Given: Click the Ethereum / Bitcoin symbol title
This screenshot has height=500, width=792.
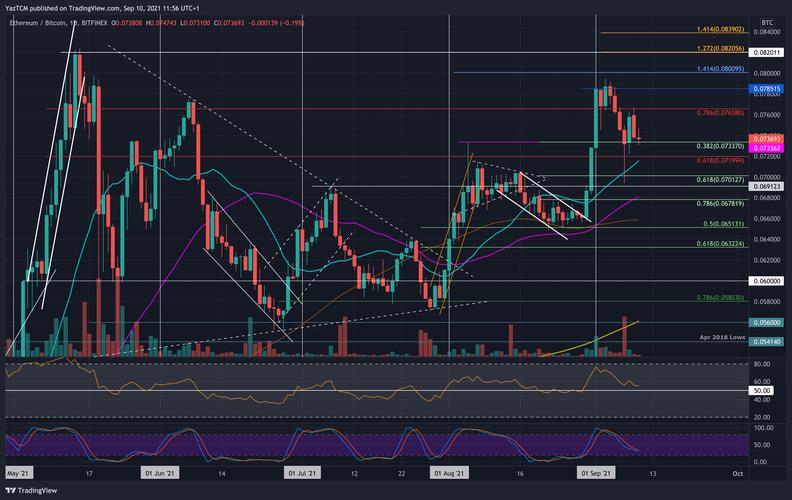Looking at the screenshot, I should pos(39,21).
